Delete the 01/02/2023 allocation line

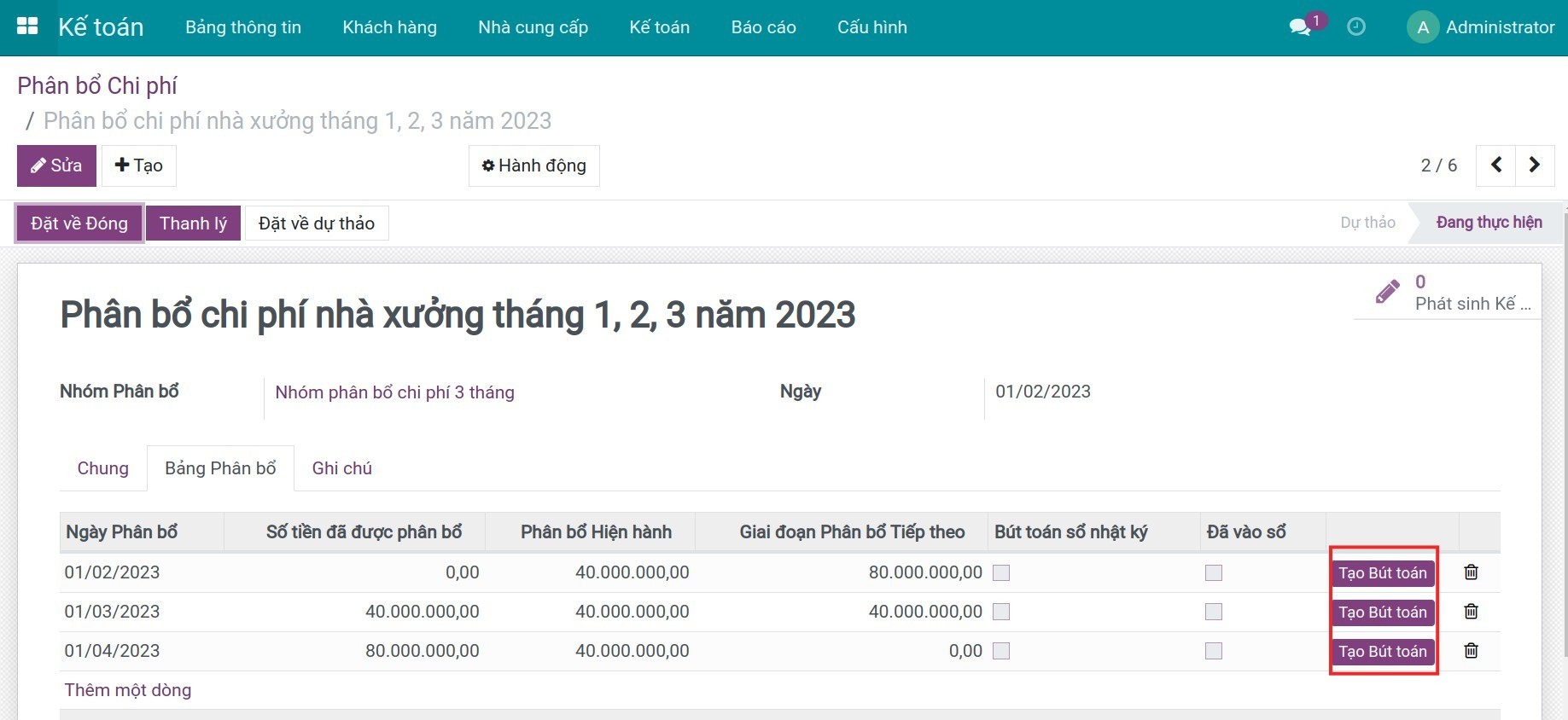(1471, 572)
